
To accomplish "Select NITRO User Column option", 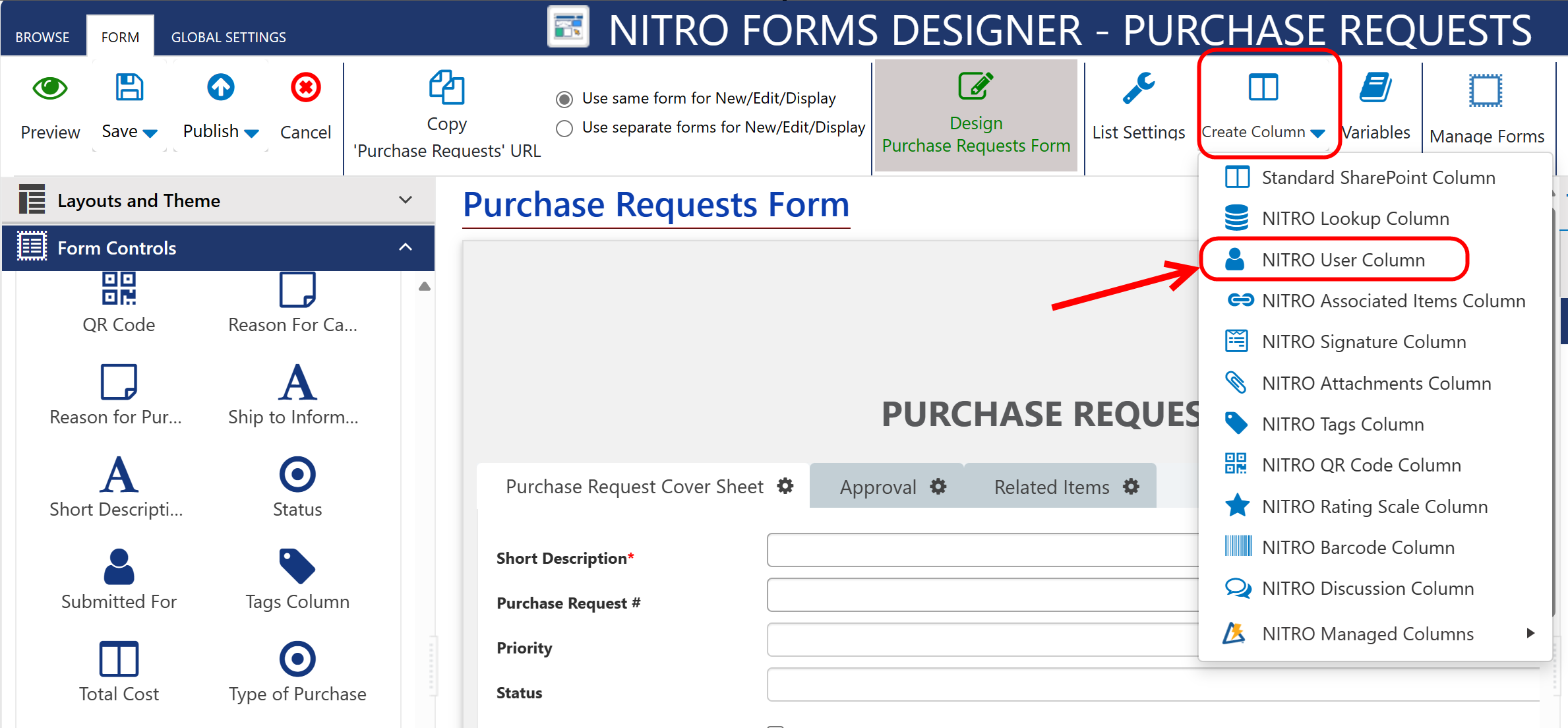I will click(x=1344, y=259).
